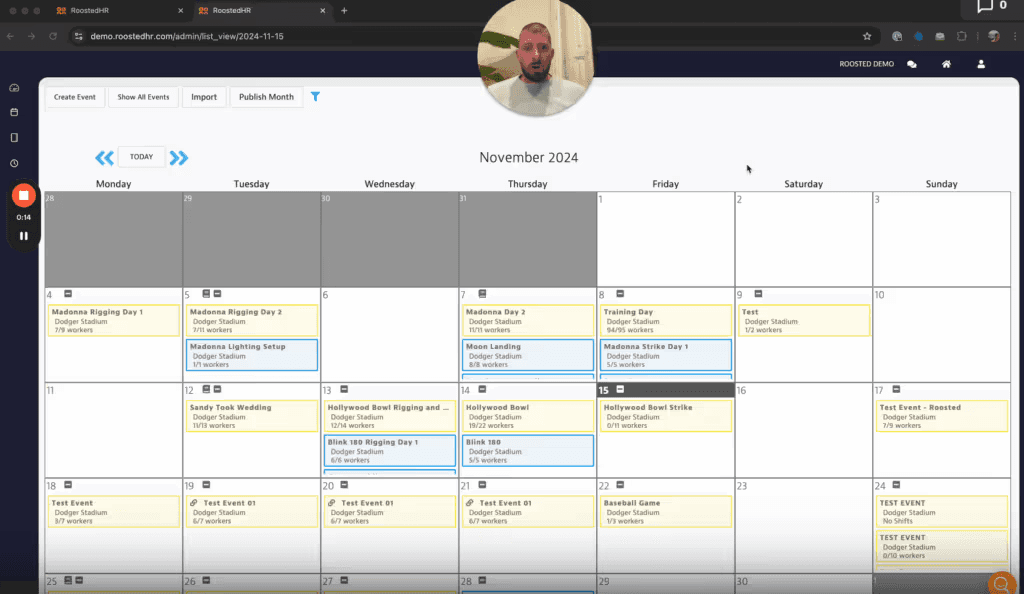
Task: Open Blink 180 Rigging Day 1 event
Action: click(390, 450)
